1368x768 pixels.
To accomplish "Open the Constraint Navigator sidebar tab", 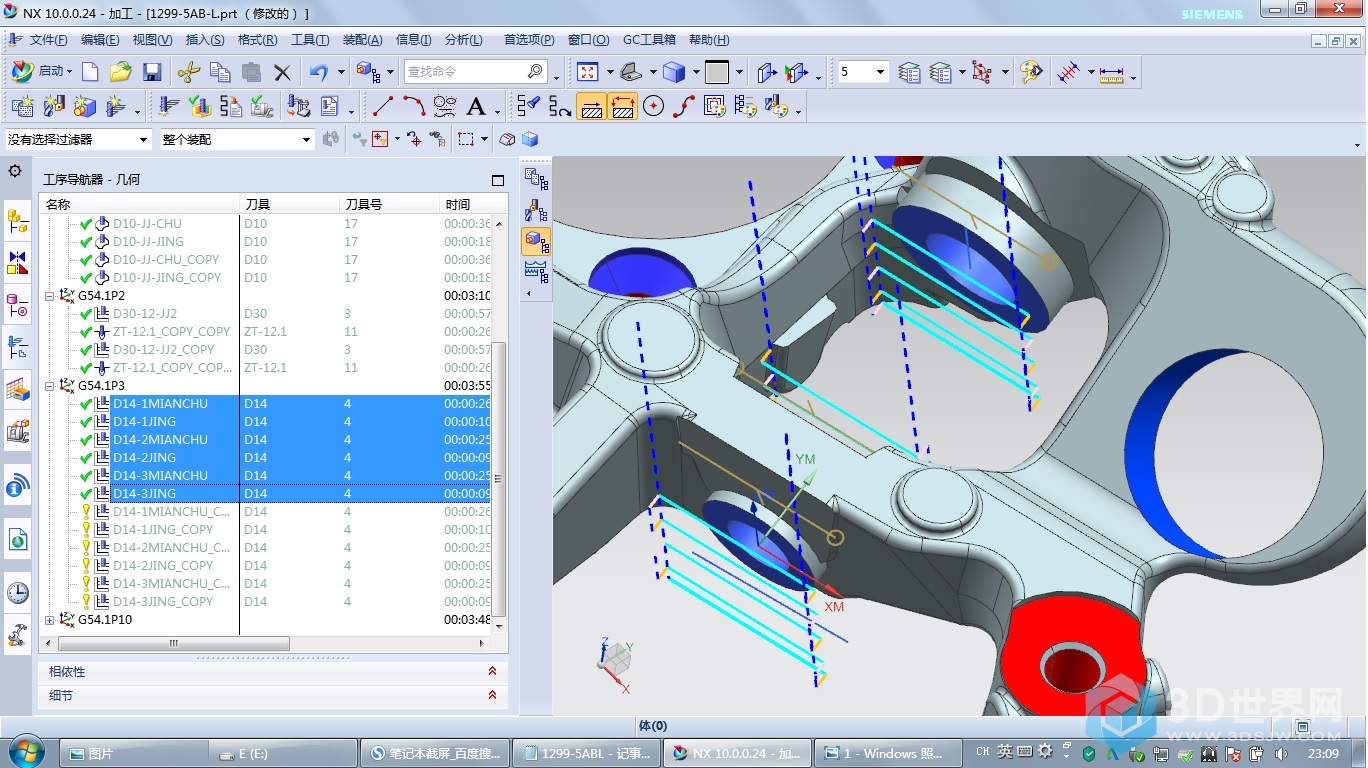I will (18, 263).
